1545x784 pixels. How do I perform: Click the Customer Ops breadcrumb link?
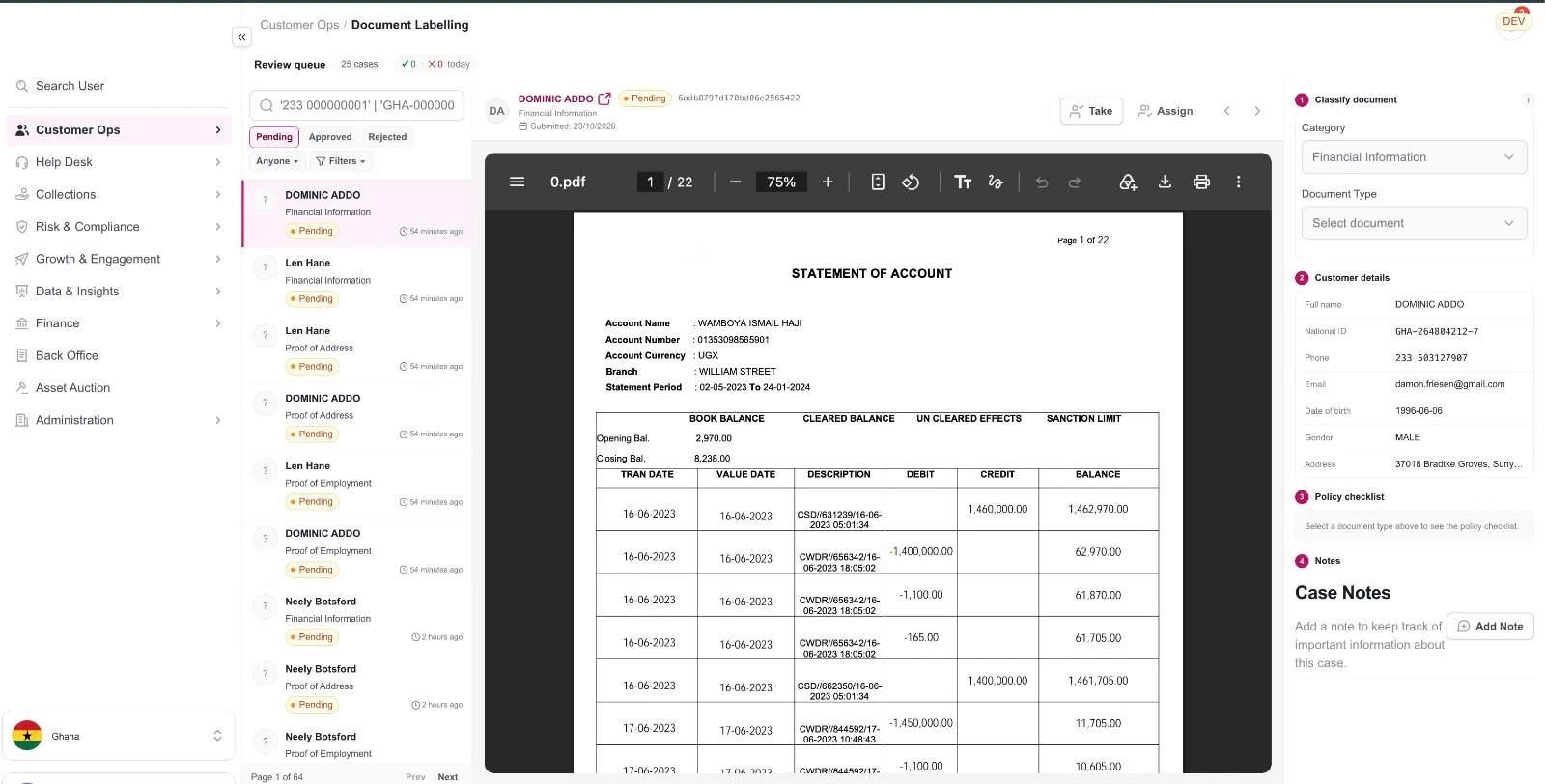299,25
